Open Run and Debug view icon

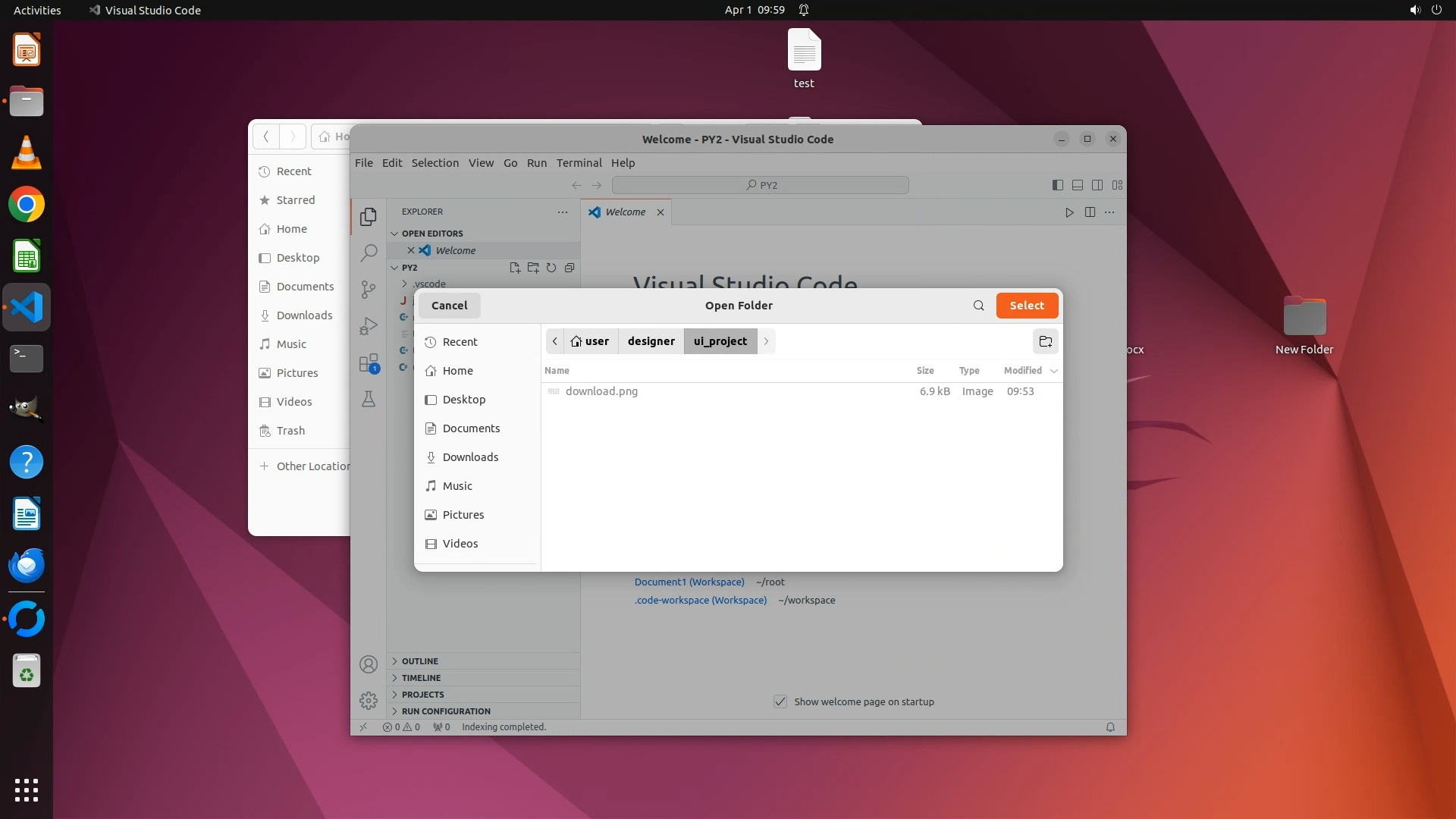(x=369, y=326)
